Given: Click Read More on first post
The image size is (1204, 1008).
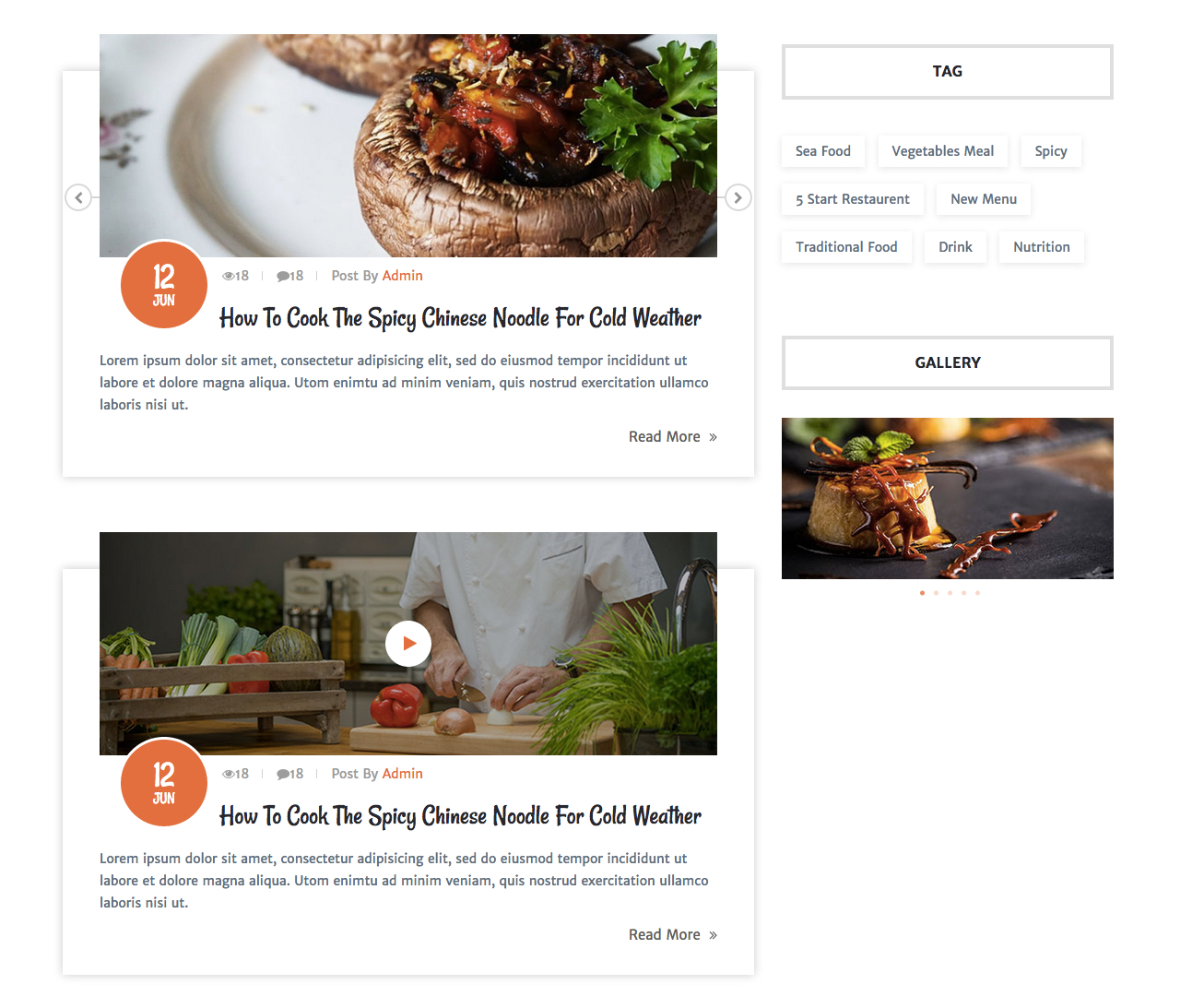Looking at the screenshot, I should [673, 437].
